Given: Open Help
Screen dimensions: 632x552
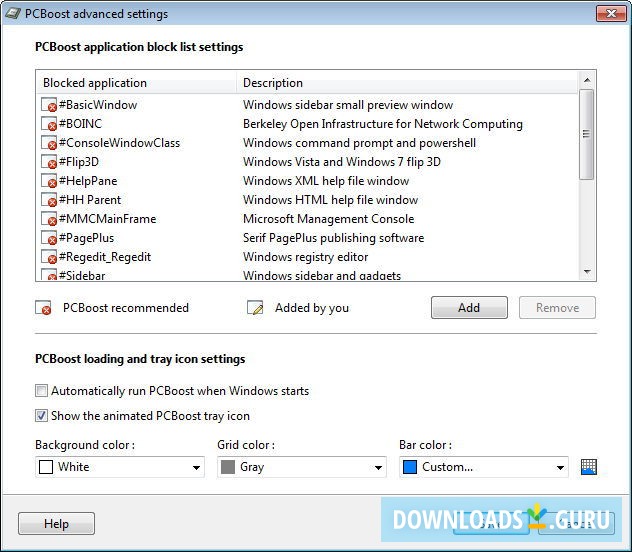Looking at the screenshot, I should point(56,523).
